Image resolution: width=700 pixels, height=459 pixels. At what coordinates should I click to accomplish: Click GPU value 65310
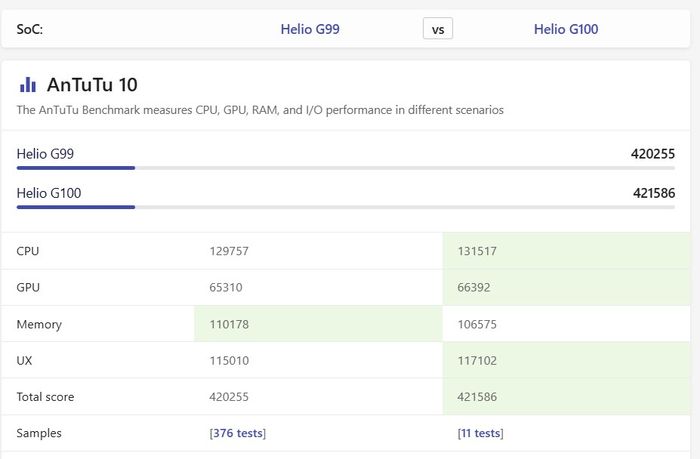pos(226,287)
